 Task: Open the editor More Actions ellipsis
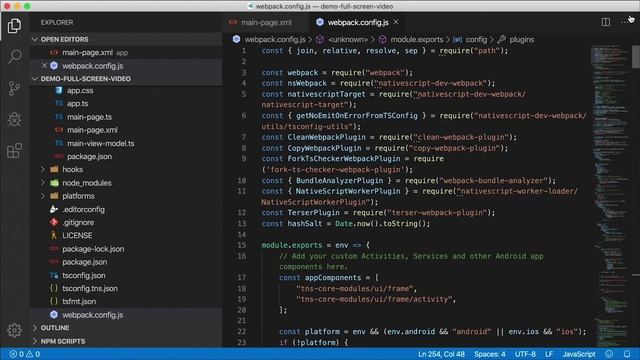click(x=624, y=22)
